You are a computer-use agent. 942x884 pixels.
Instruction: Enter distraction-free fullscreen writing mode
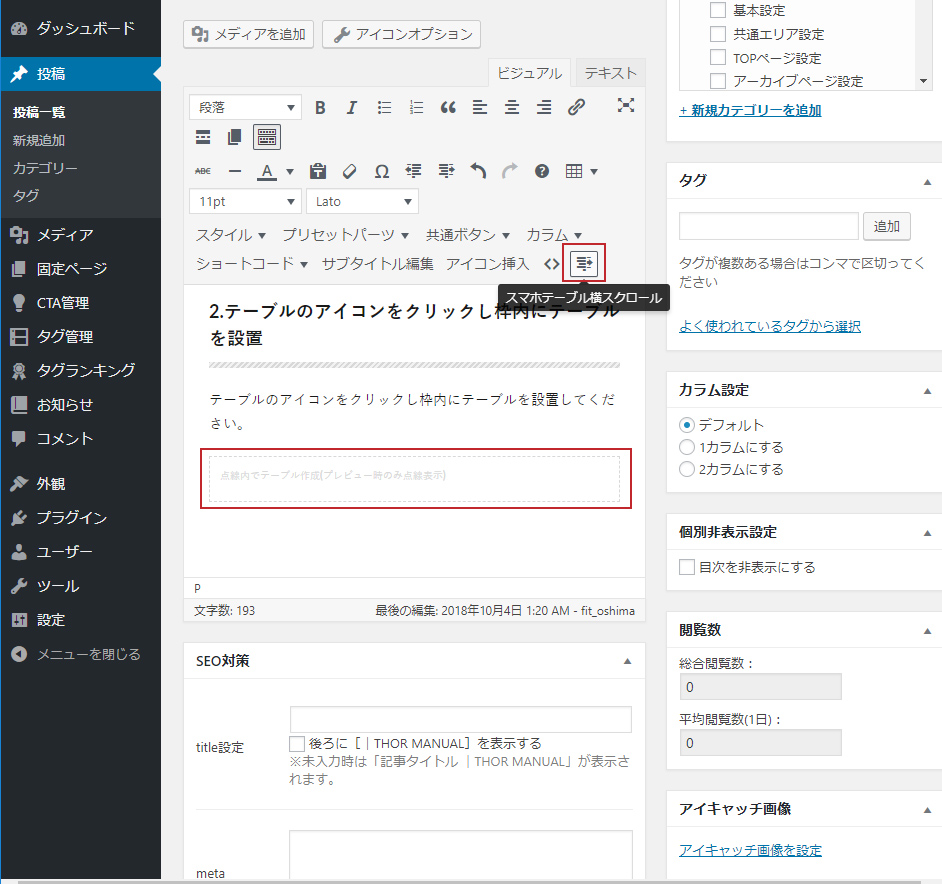pyautogui.click(x=626, y=106)
